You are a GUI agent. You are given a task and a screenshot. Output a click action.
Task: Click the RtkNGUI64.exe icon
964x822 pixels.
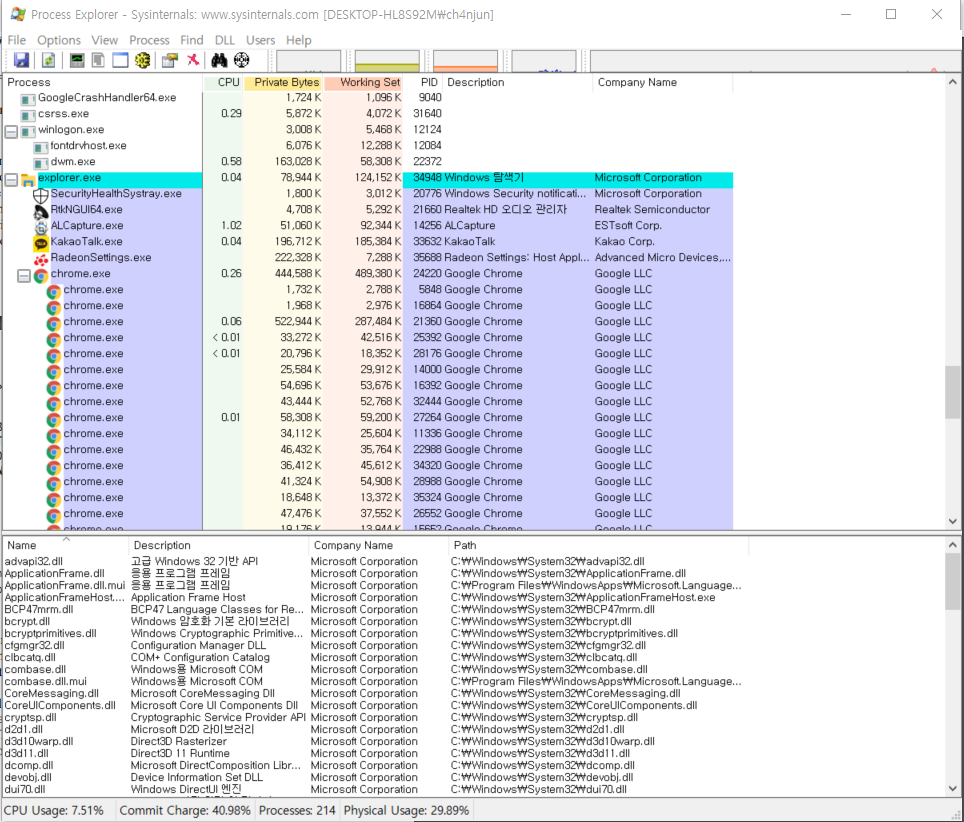point(41,212)
